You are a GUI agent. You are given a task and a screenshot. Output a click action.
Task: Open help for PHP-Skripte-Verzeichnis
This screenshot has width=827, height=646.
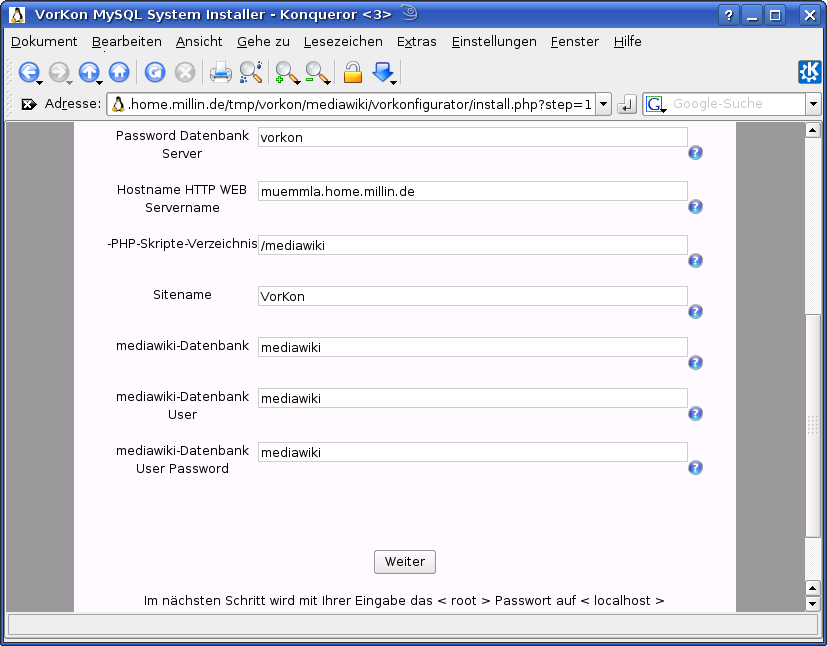point(695,261)
